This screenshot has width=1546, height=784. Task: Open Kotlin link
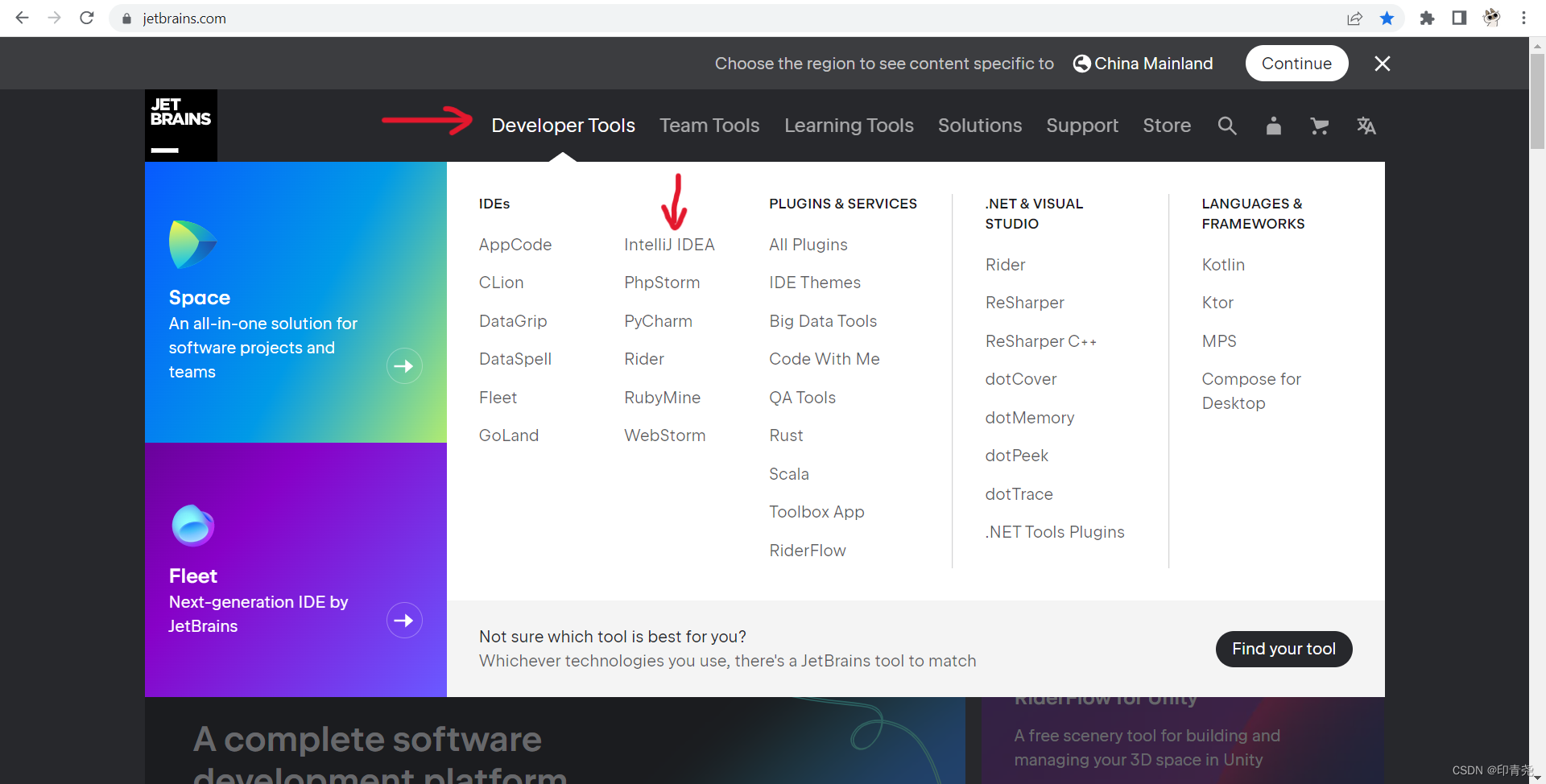tap(1223, 265)
